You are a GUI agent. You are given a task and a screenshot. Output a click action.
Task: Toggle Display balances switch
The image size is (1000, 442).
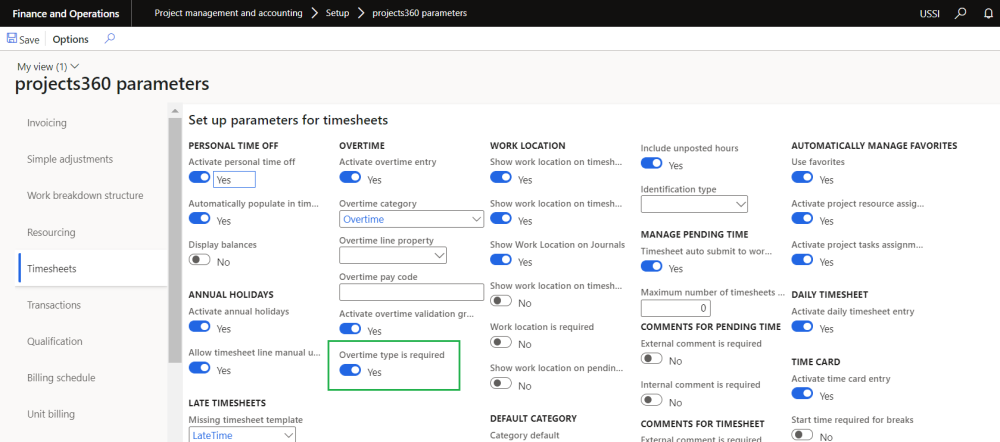click(200, 260)
